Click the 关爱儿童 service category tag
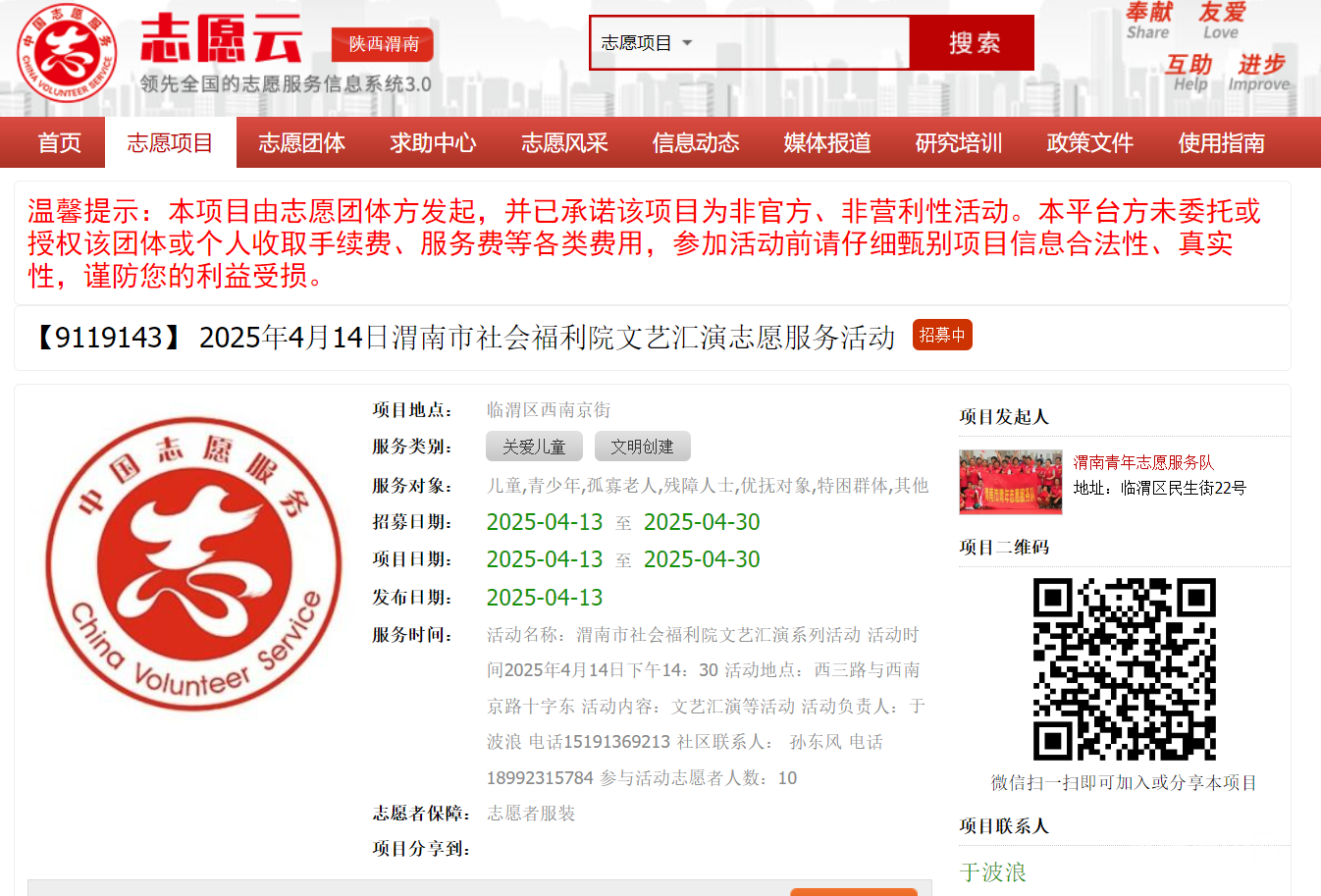The height and width of the screenshot is (896, 1321). point(534,447)
